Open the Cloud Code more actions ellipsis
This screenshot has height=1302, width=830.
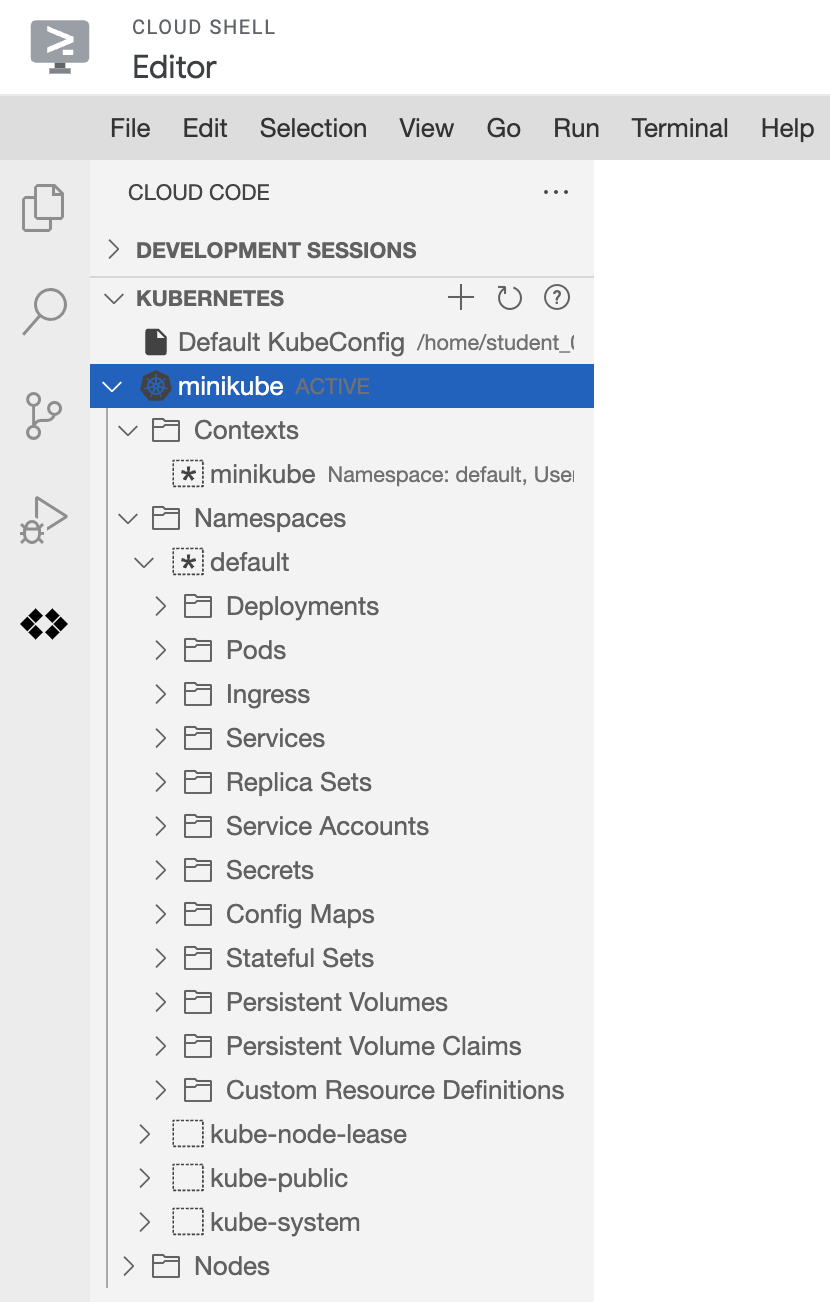coord(555,192)
